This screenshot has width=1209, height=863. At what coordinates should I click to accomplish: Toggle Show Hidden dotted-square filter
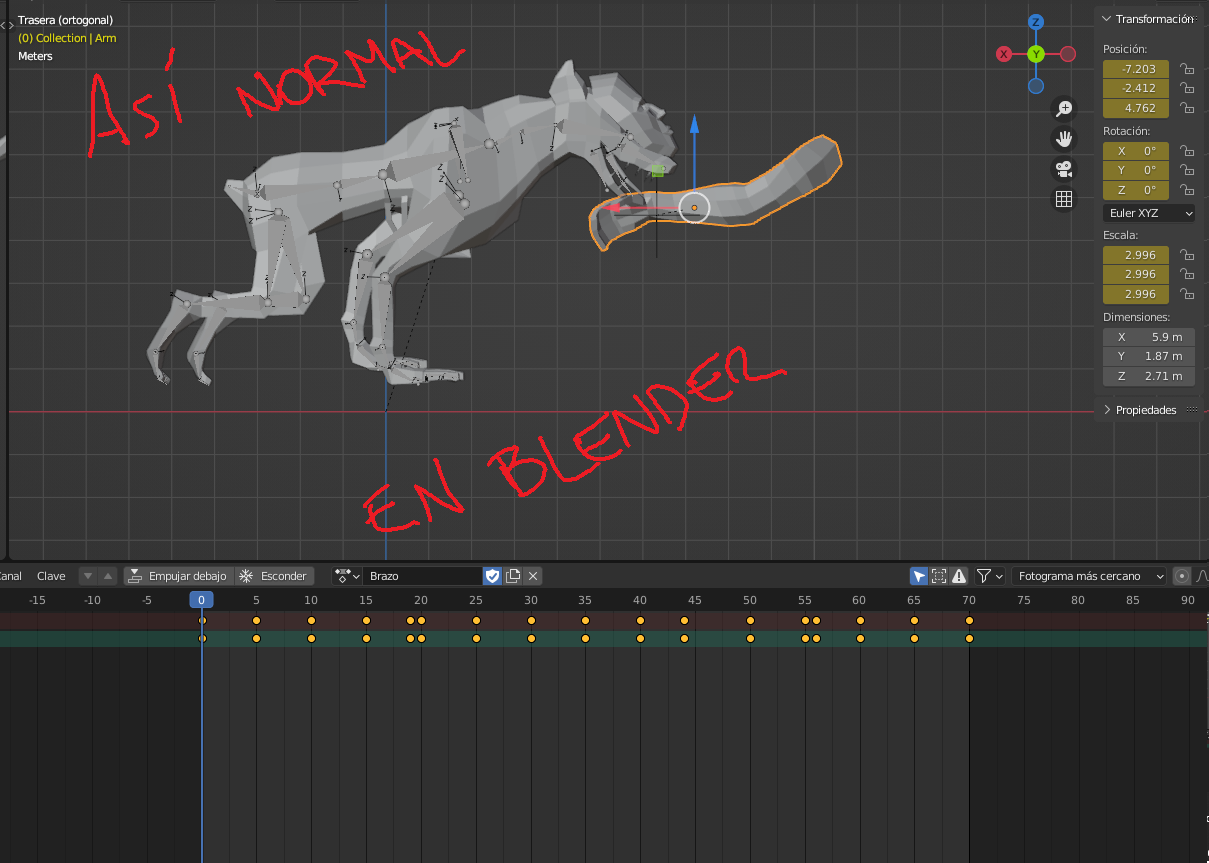[x=939, y=576]
